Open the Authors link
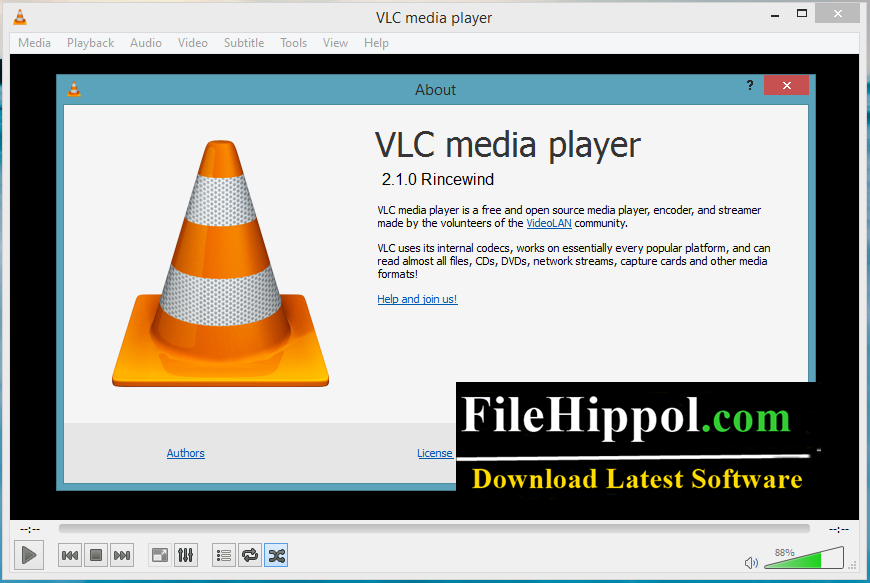This screenshot has height=583, width=870. point(185,453)
